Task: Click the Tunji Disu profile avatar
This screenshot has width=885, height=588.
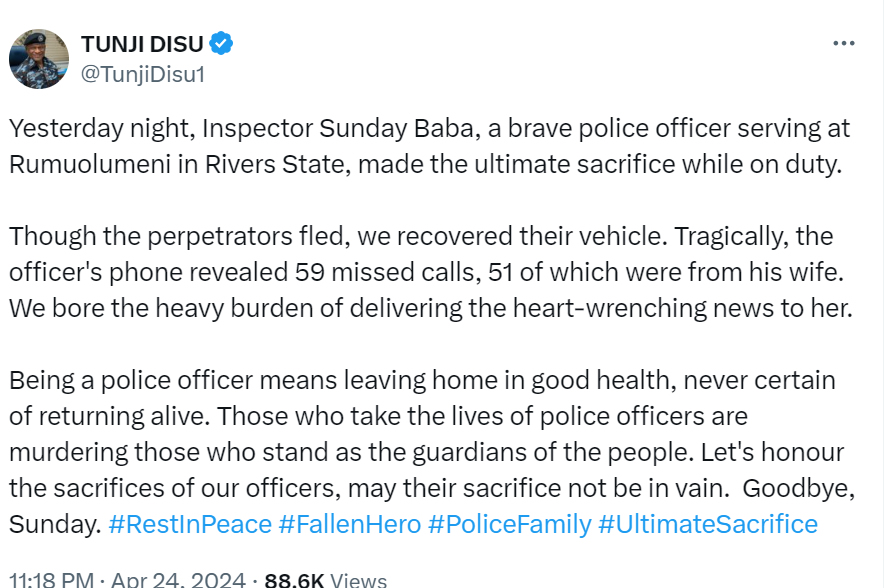Action: pos(39,58)
